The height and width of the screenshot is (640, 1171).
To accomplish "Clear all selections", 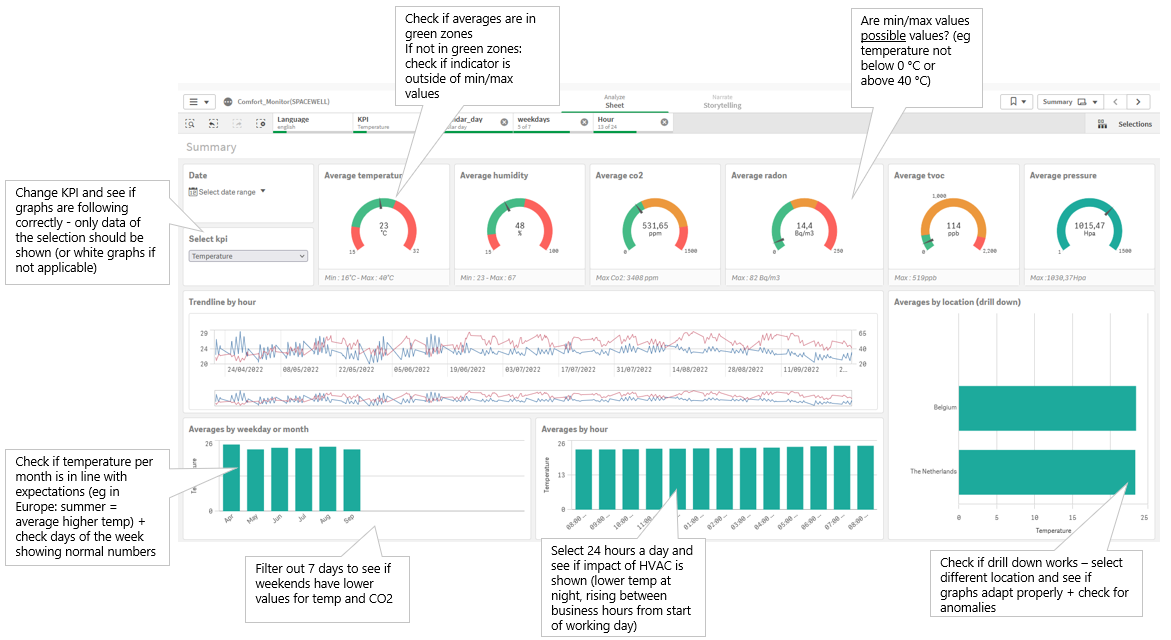I will coord(261,123).
